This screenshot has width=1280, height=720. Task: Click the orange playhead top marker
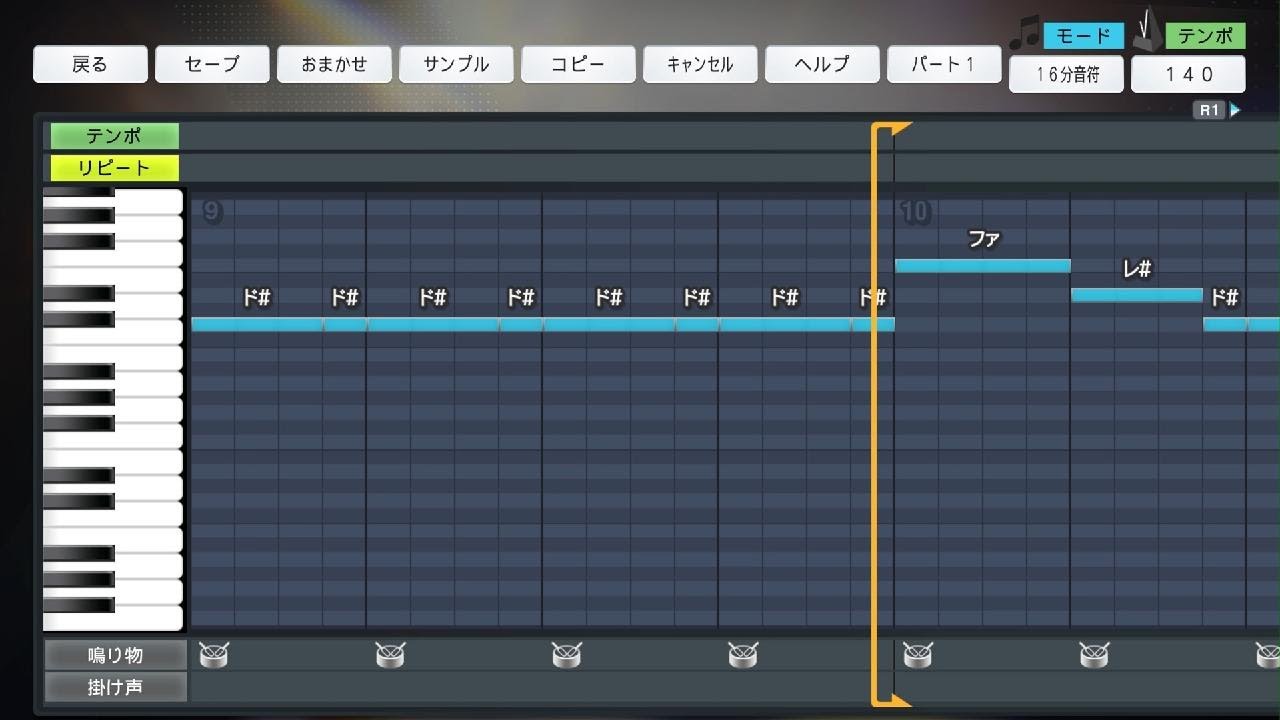894,129
